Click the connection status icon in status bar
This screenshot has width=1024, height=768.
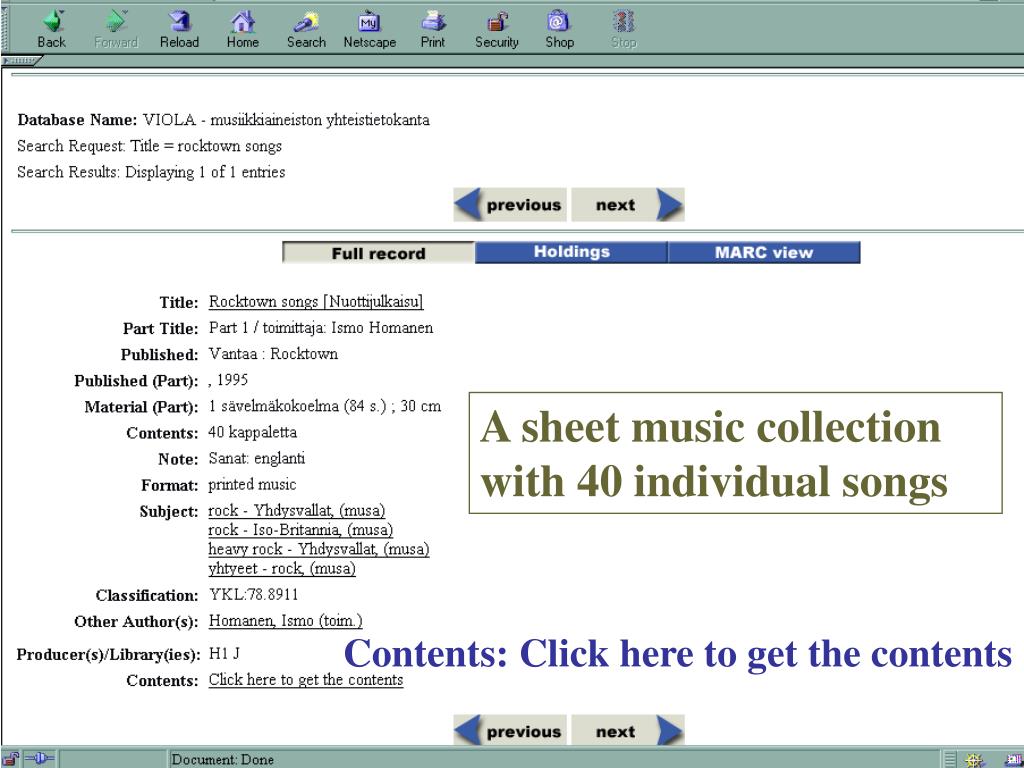tap(39, 759)
